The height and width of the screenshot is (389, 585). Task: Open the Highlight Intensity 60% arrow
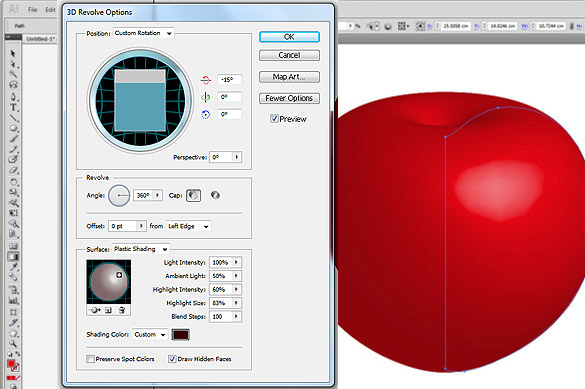point(236,289)
